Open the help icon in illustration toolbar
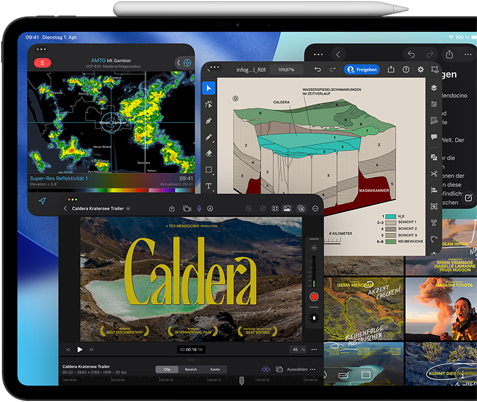The image size is (477, 402). coord(406,69)
